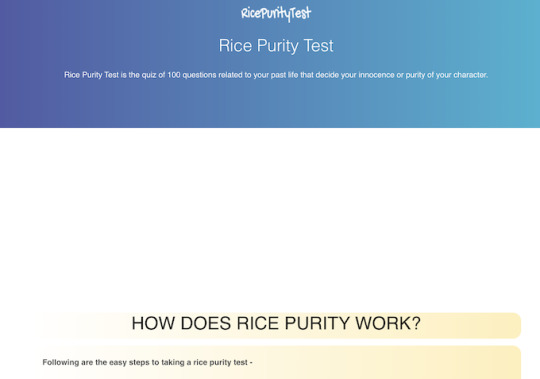Image resolution: width=540 pixels, height=379 pixels.
Task: Click the "Rice Purity Test" main title
Action: 276,46
